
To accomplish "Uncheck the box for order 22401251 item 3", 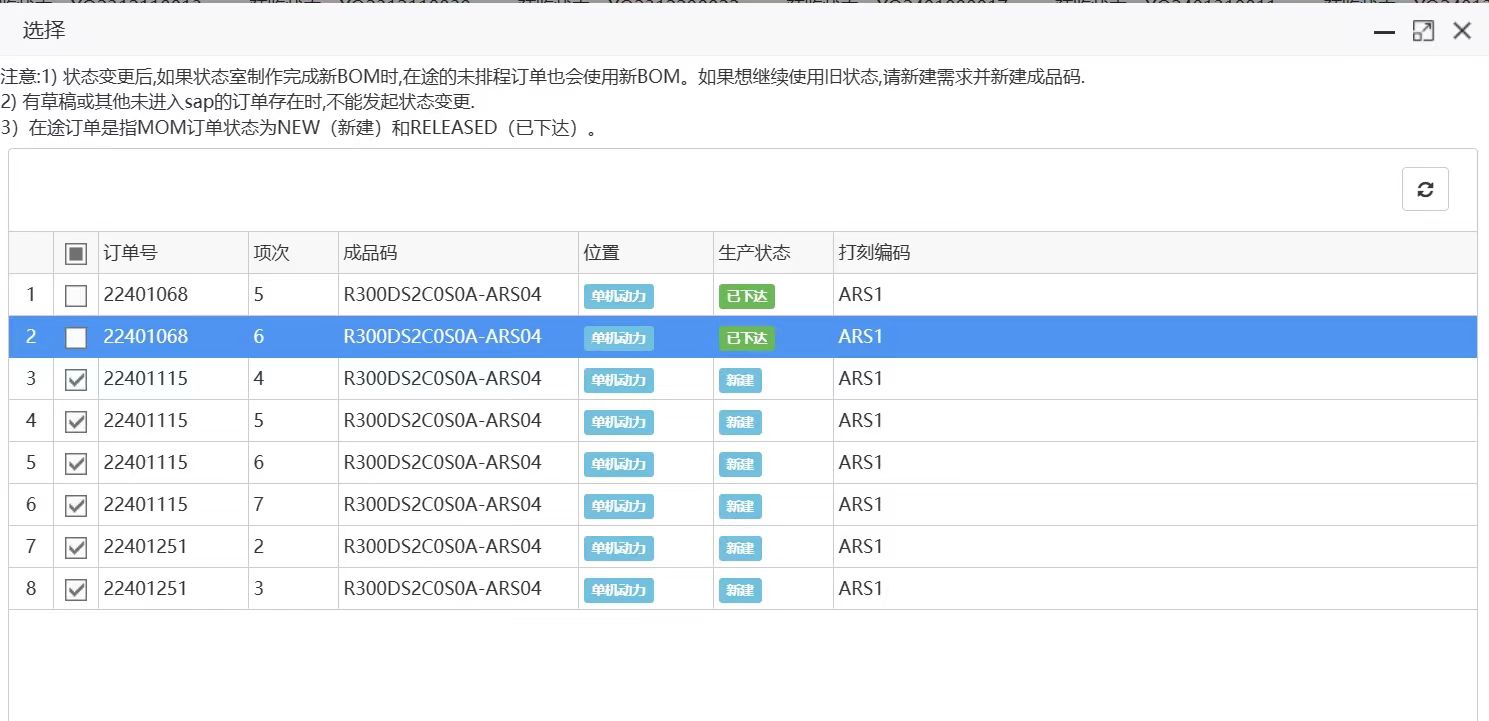I will [x=76, y=589].
